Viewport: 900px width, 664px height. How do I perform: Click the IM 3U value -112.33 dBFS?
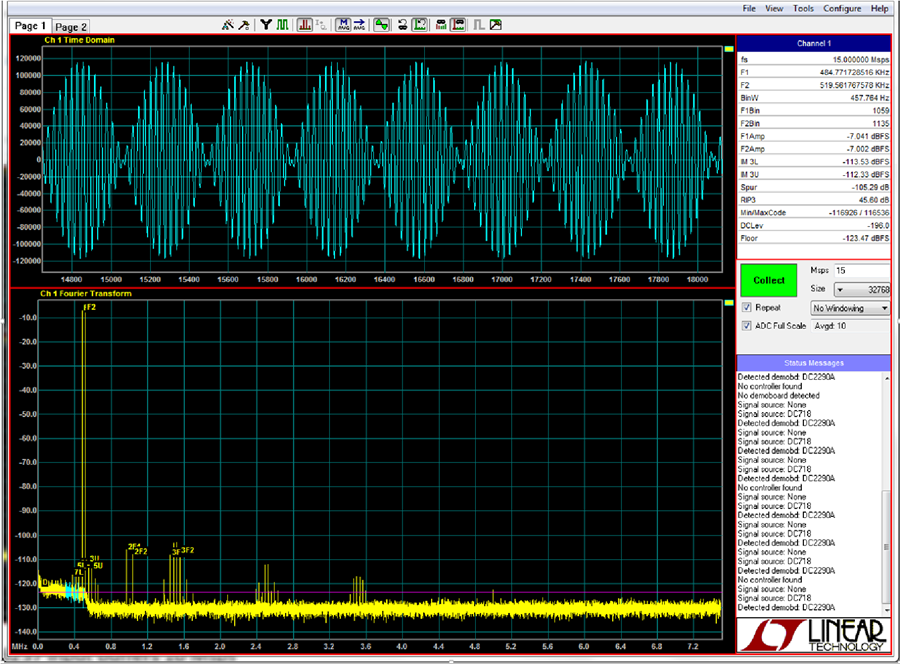click(866, 174)
